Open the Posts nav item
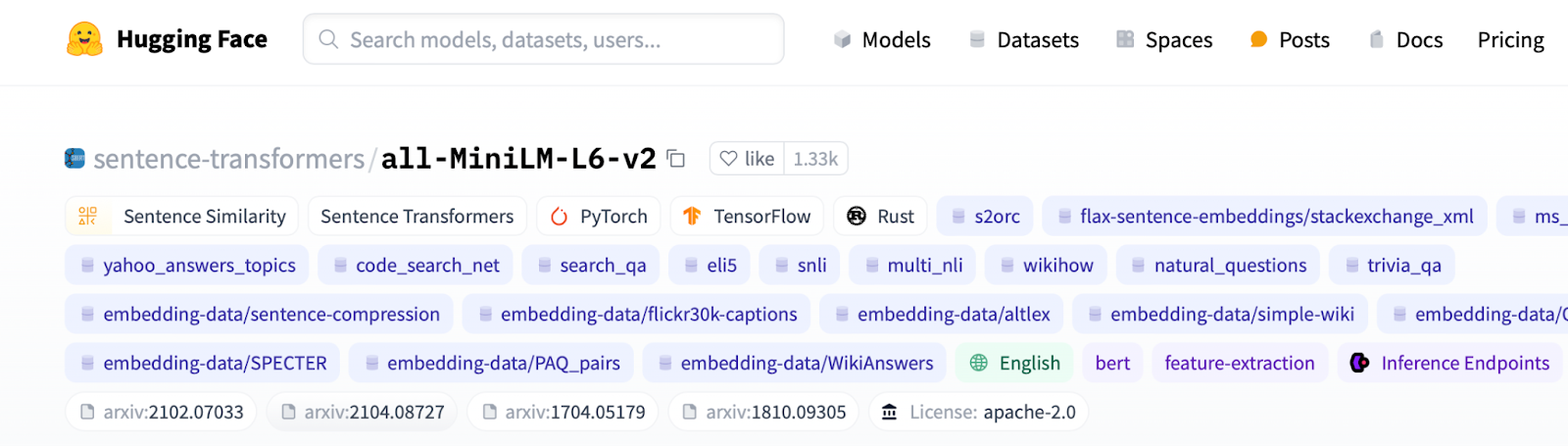 (1290, 39)
